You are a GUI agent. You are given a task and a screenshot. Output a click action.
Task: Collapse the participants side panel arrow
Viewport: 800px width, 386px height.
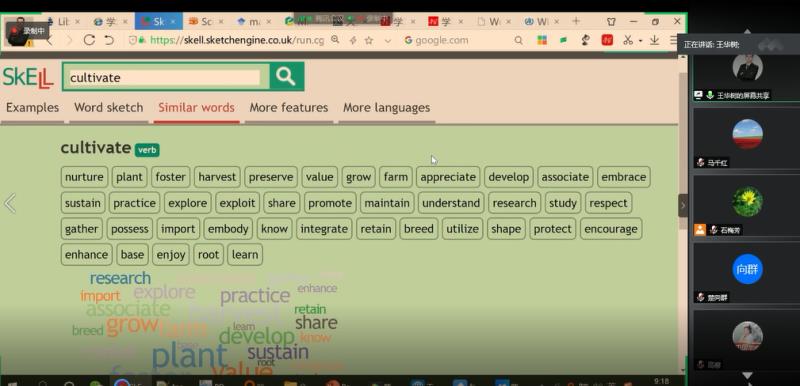[x=683, y=205]
